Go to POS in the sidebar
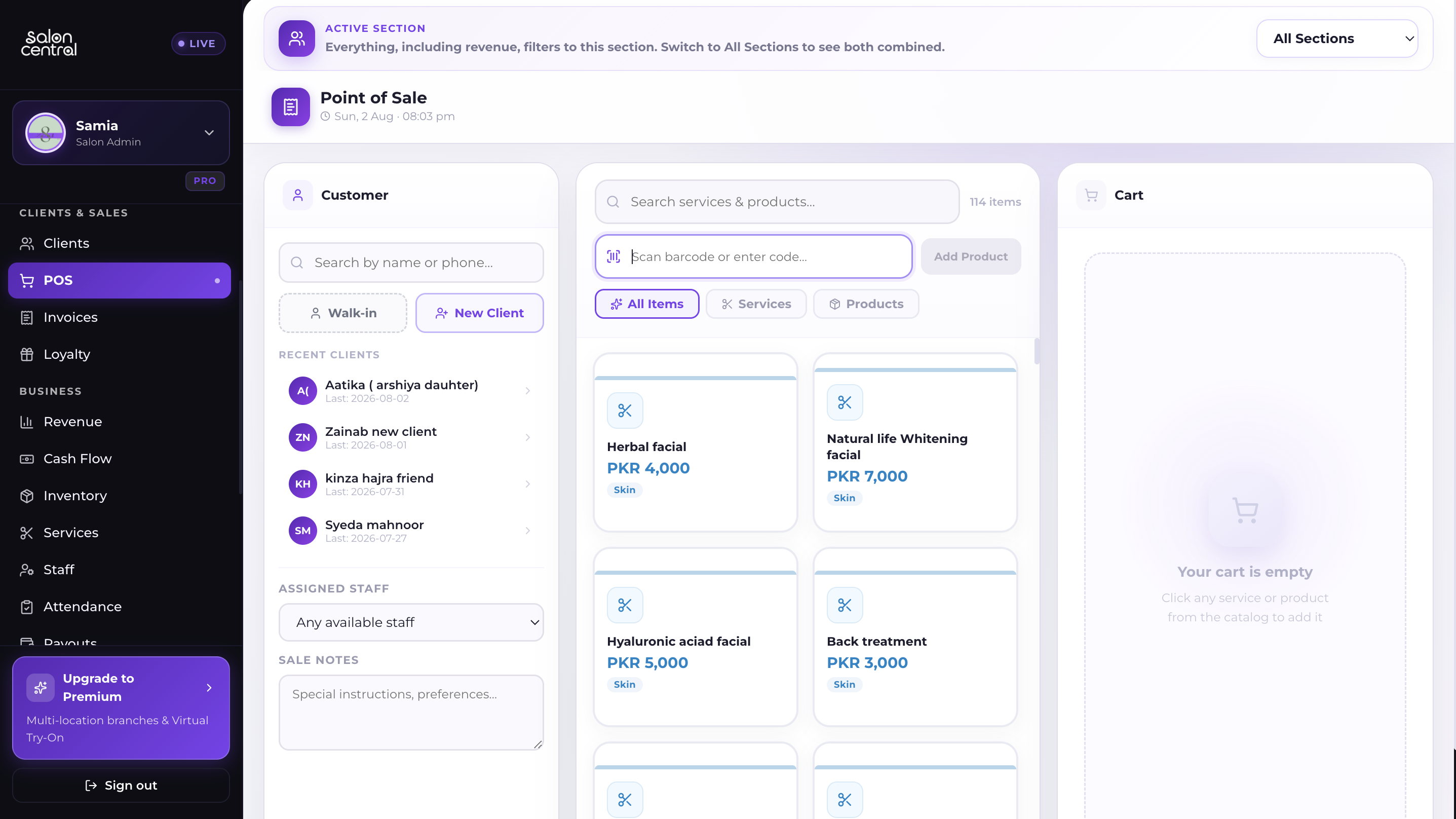The width and height of the screenshot is (1456, 819). [119, 281]
